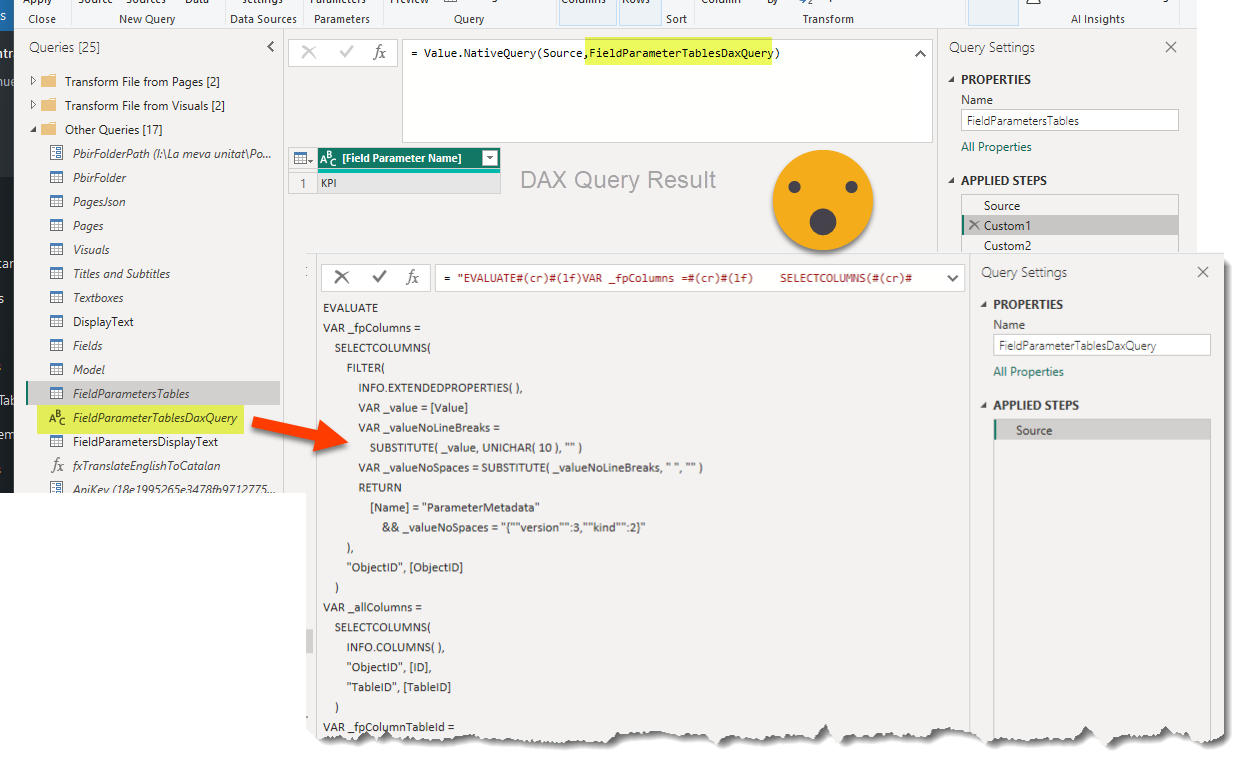Confirm formula with checkmark in lower formula bar

pos(379,277)
